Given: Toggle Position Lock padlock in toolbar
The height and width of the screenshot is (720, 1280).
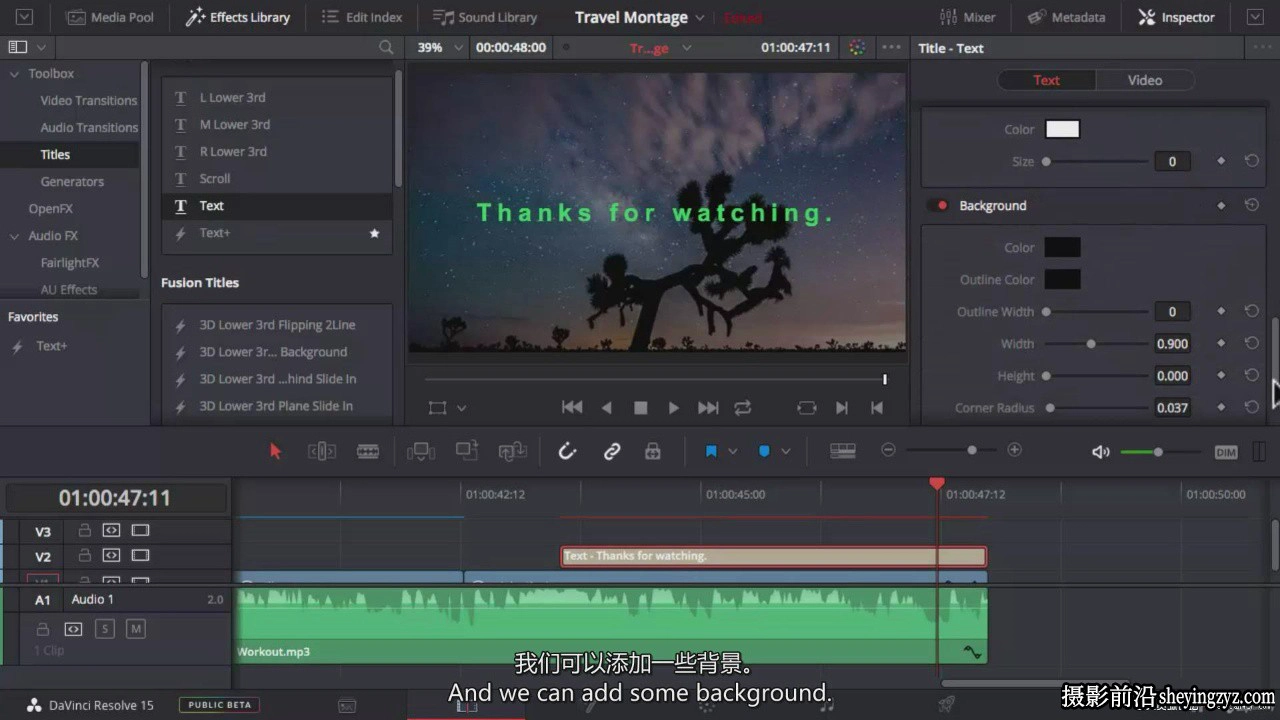Looking at the screenshot, I should (653, 451).
